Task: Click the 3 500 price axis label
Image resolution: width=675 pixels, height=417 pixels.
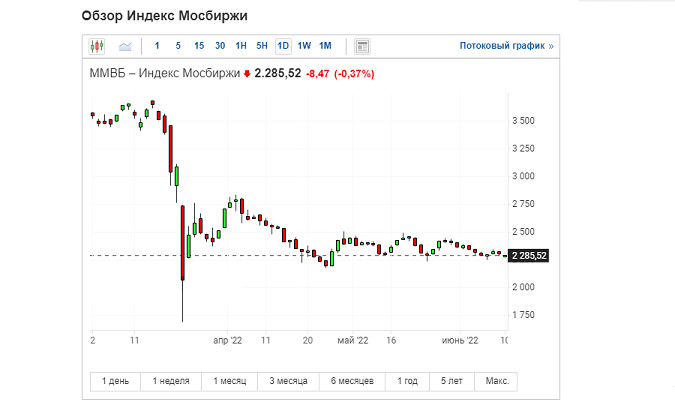Action: 523,121
